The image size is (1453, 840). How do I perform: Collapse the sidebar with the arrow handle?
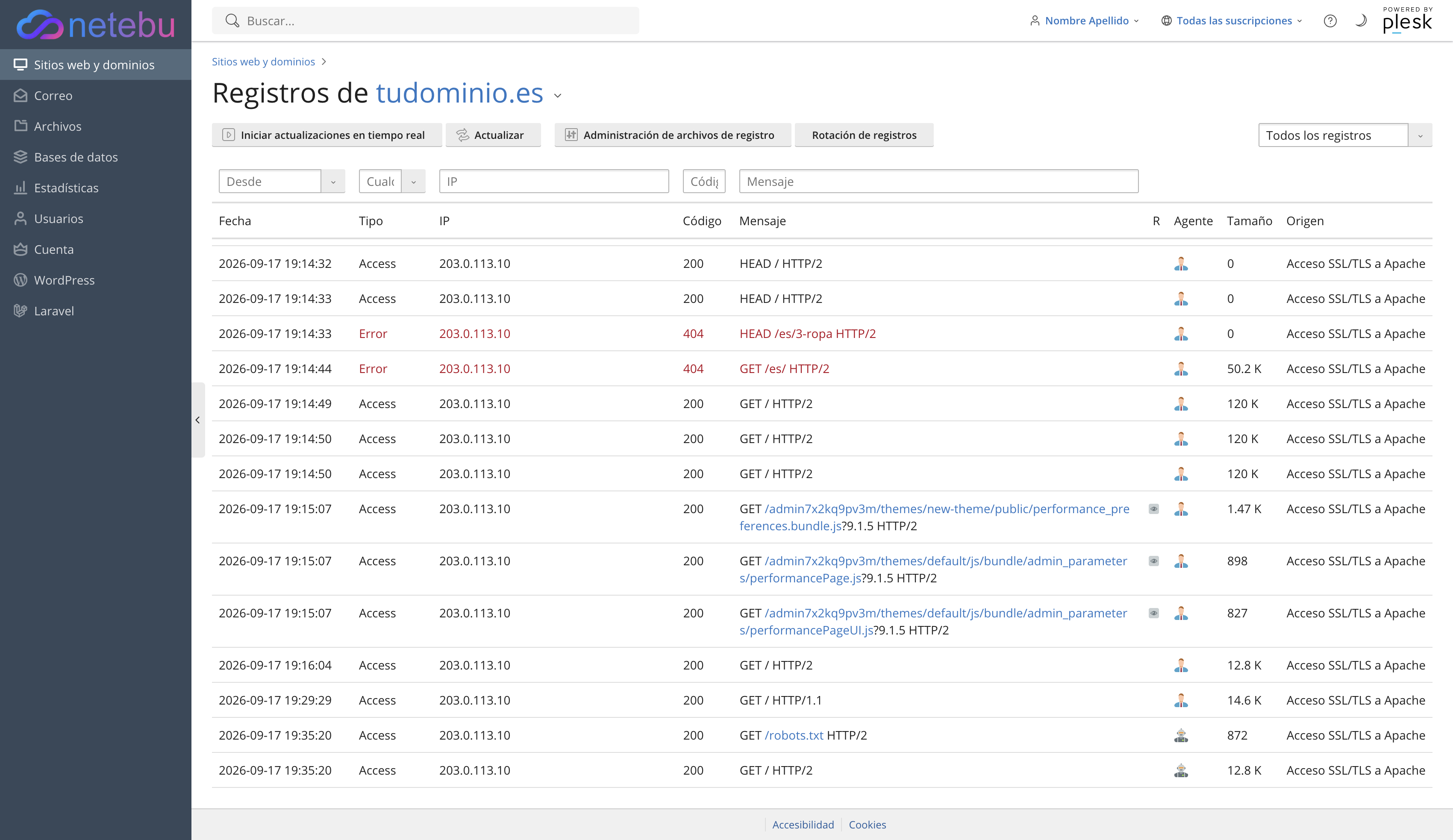tap(198, 420)
